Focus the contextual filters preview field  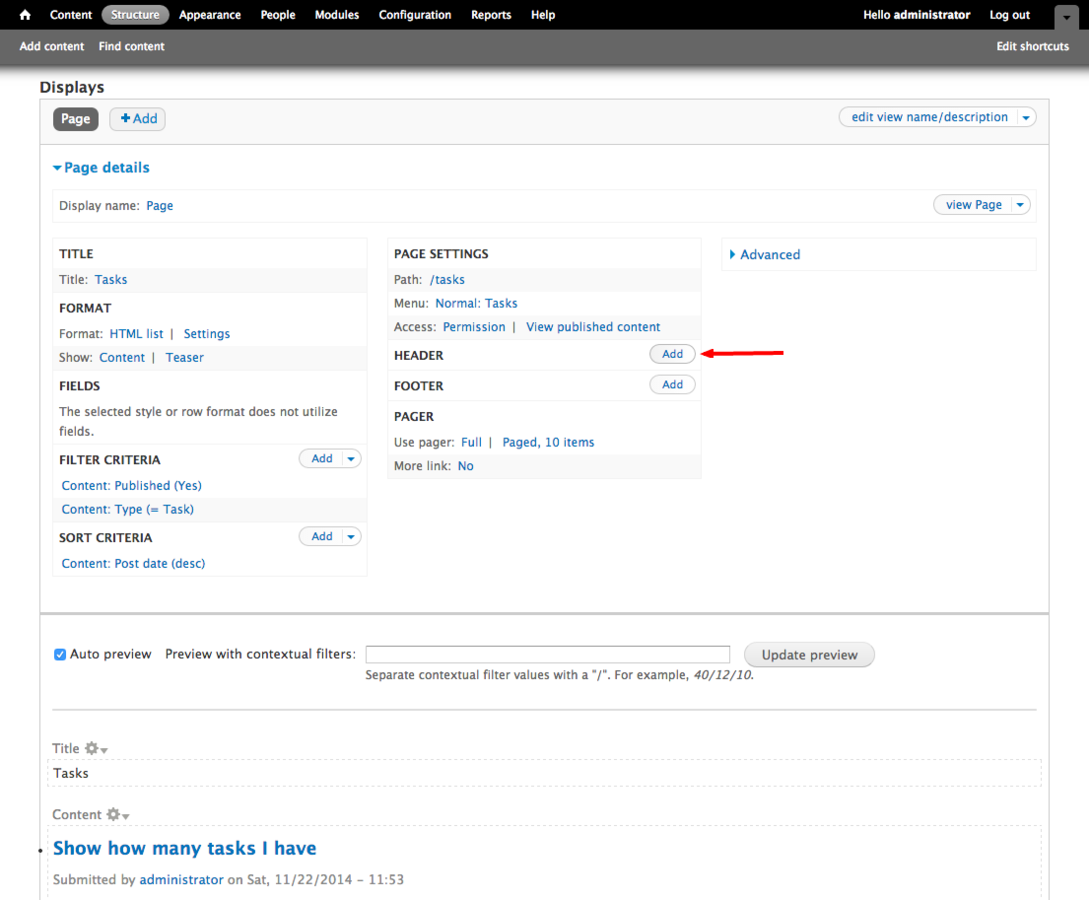[x=548, y=654]
